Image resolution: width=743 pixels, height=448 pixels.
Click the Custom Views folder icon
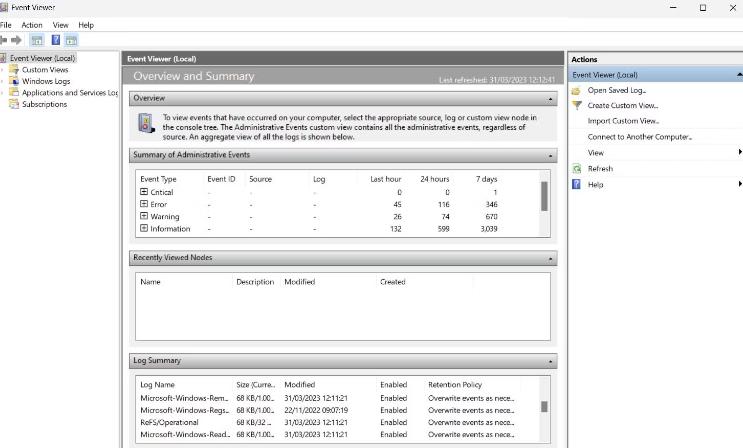(x=14, y=69)
